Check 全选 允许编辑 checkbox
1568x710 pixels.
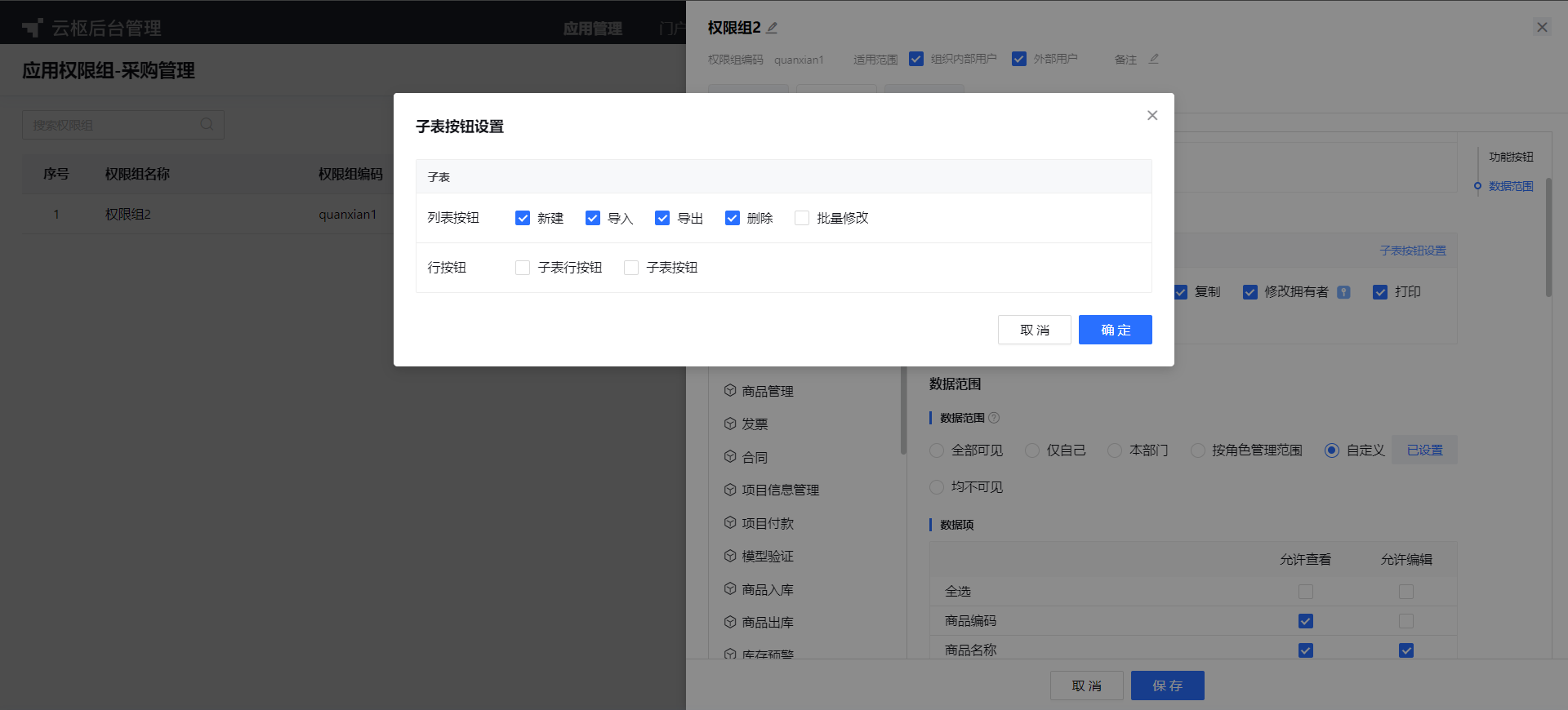(x=1406, y=592)
